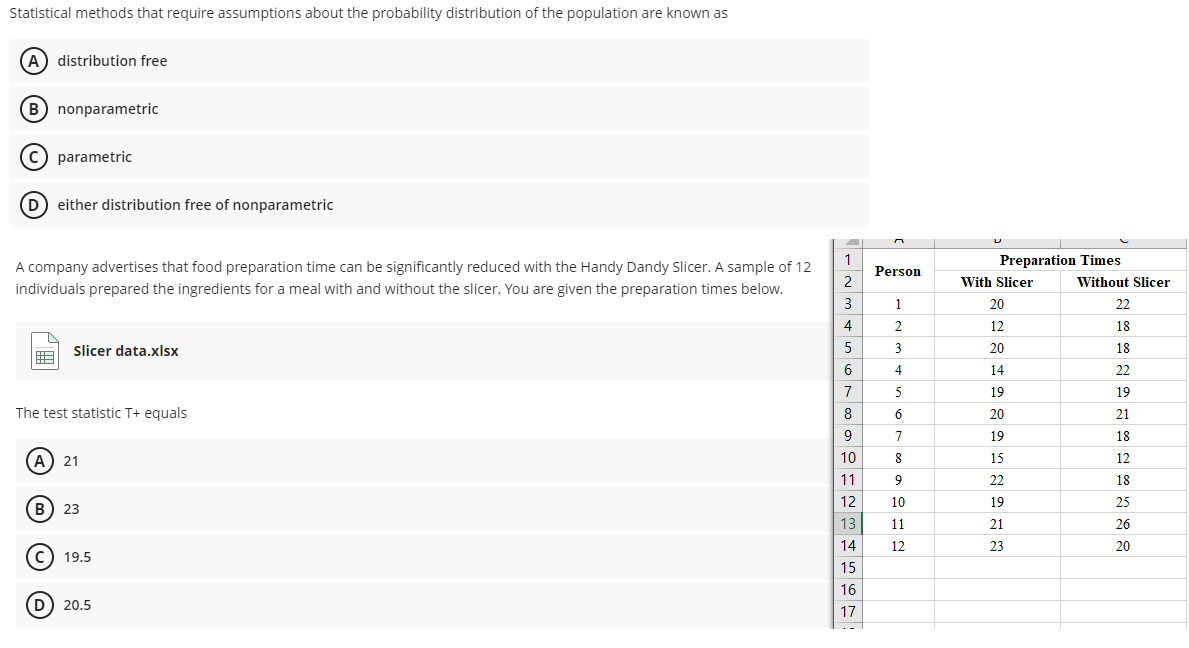Open the Slicer data.xlsx spreadsheet icon

point(42,351)
